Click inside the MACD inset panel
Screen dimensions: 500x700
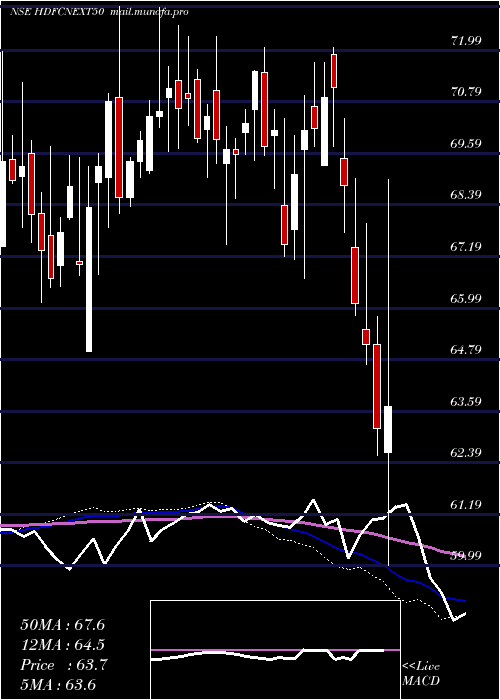click(x=275, y=650)
